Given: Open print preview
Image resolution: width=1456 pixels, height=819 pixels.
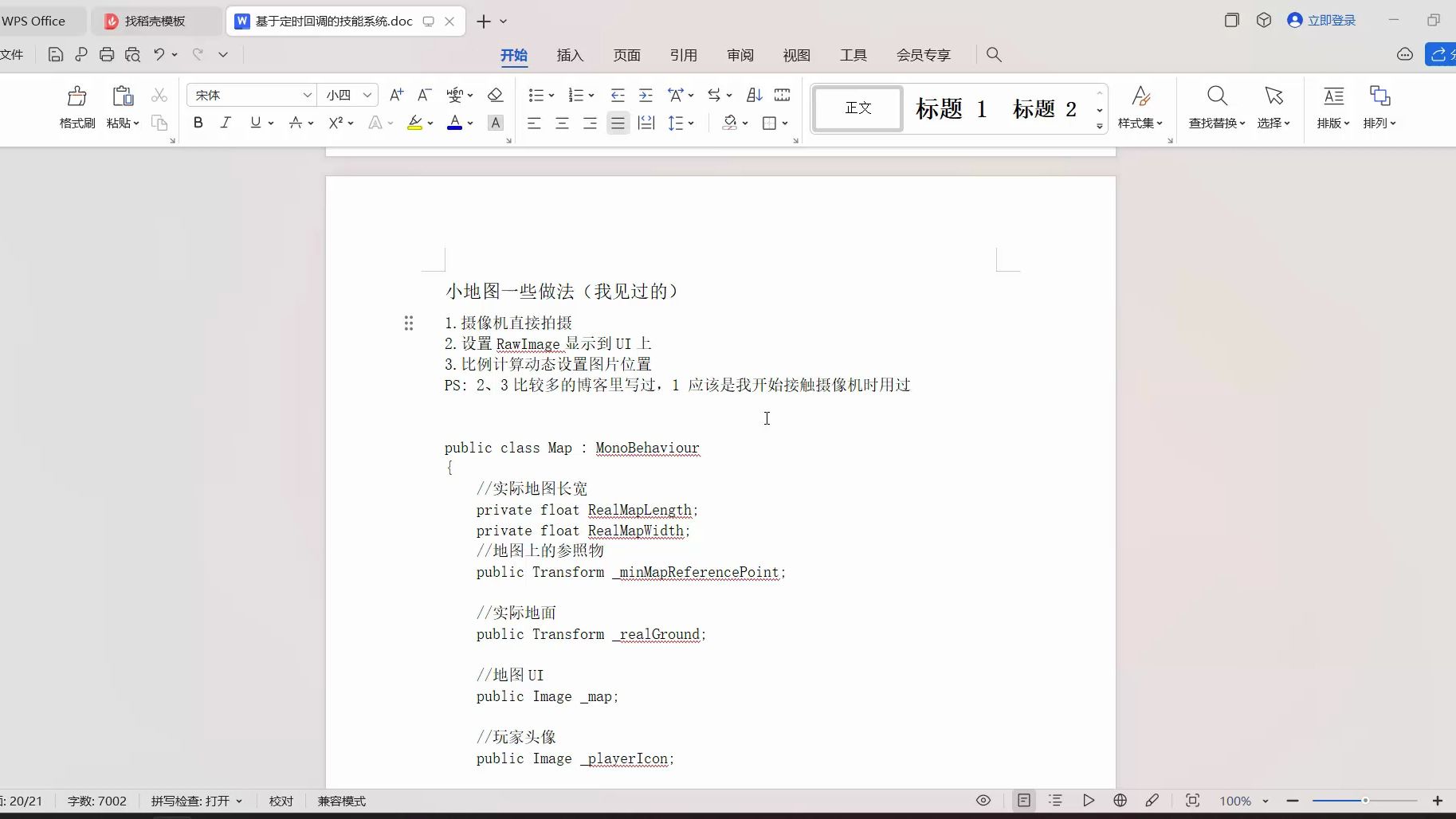Looking at the screenshot, I should (132, 54).
